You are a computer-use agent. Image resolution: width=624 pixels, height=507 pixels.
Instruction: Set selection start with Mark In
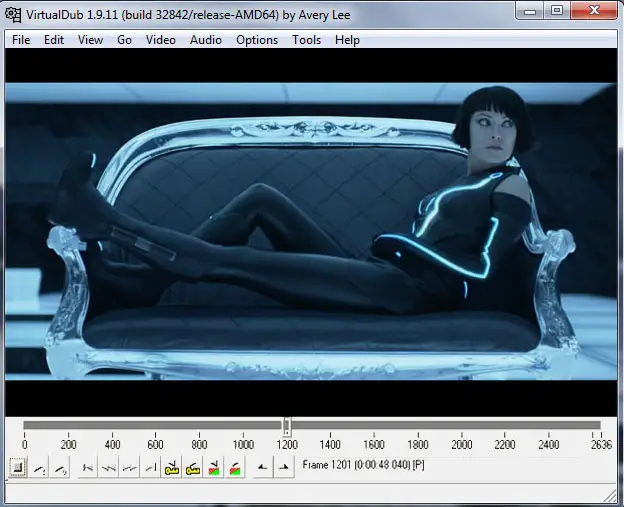[262, 467]
